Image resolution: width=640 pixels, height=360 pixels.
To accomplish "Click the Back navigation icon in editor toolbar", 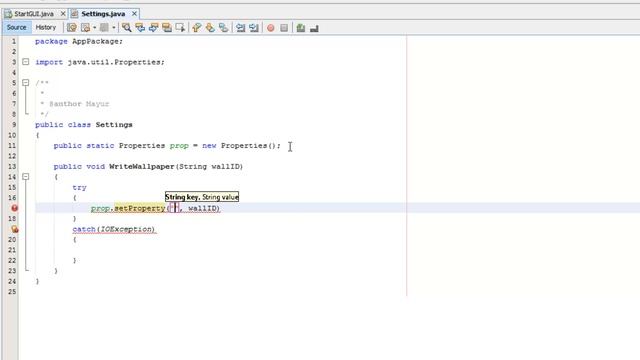I will (x=85, y=28).
